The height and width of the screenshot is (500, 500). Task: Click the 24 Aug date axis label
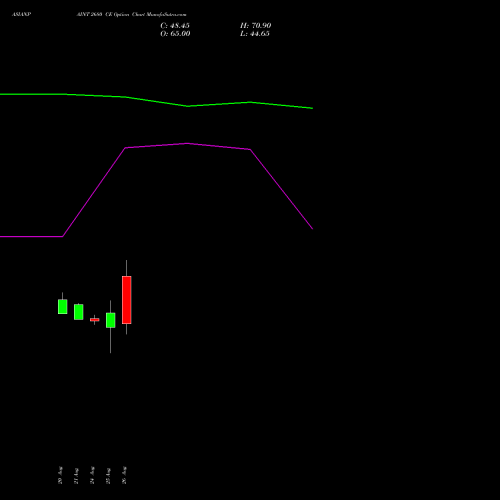point(92,475)
